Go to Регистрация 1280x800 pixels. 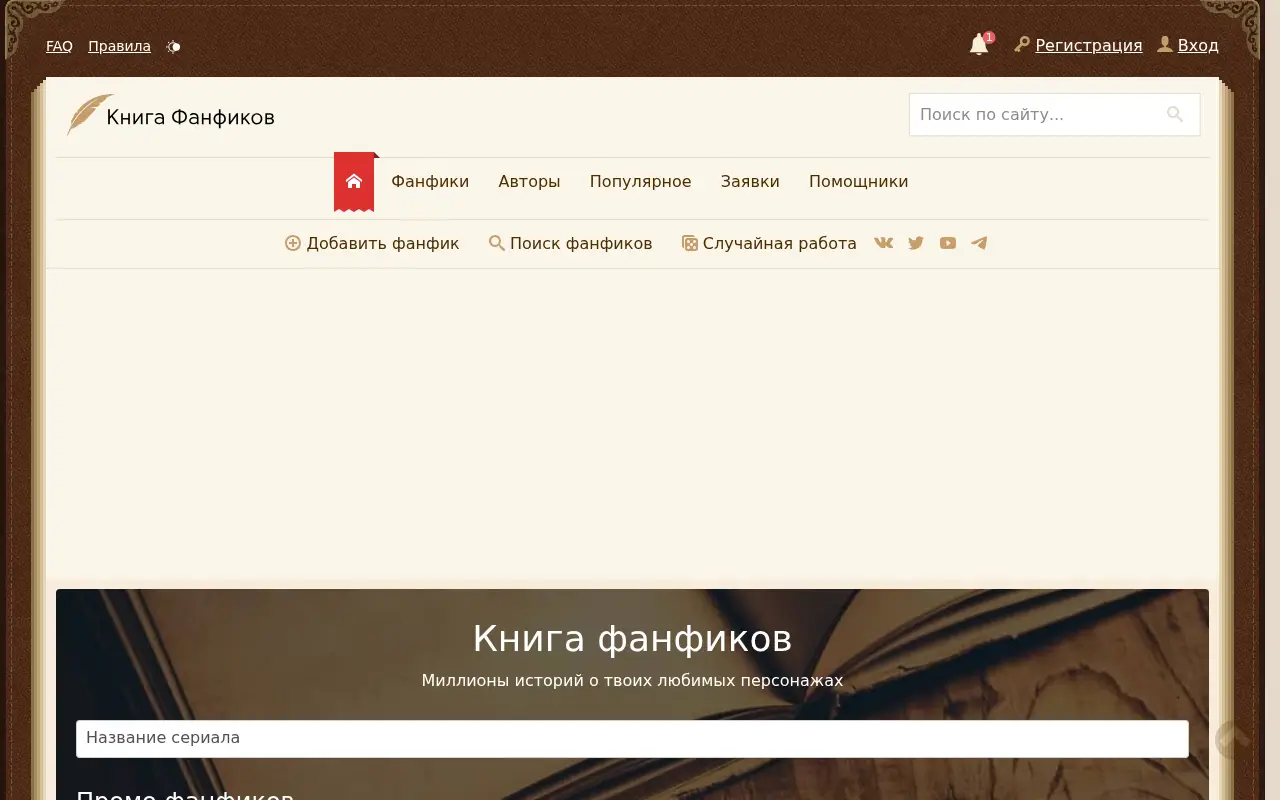click(x=1089, y=45)
